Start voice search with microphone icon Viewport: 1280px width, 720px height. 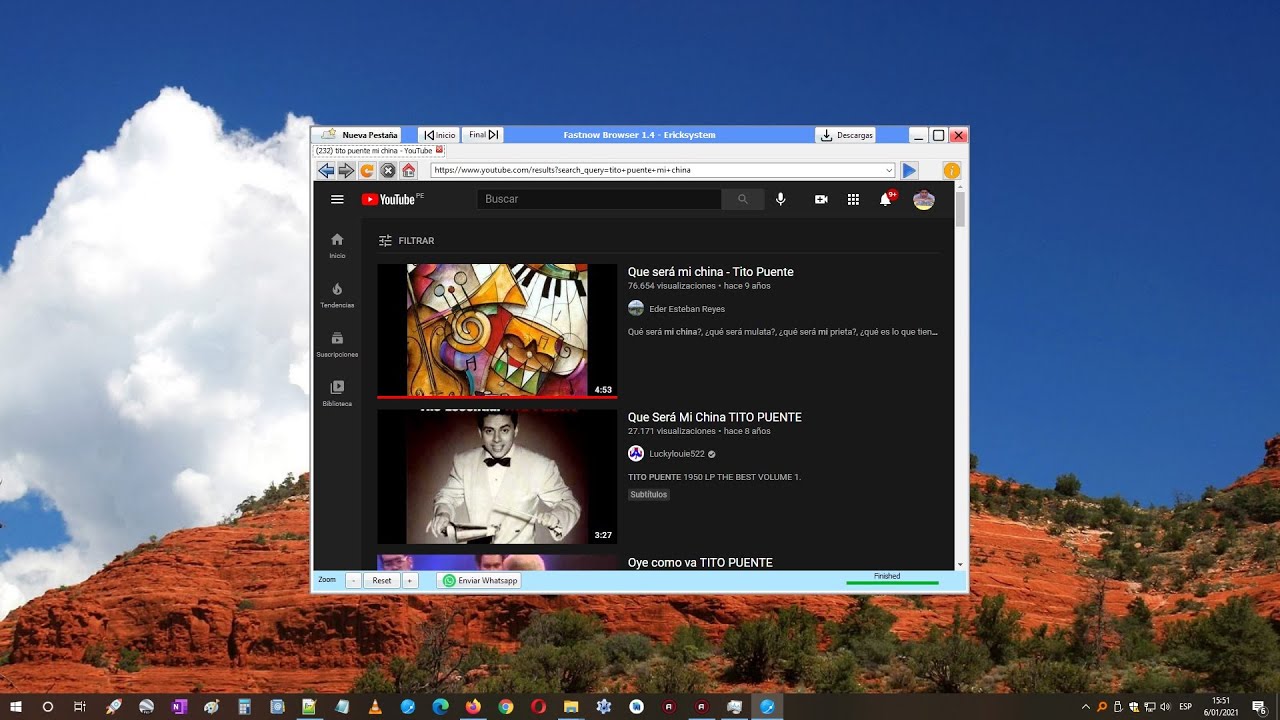781,199
